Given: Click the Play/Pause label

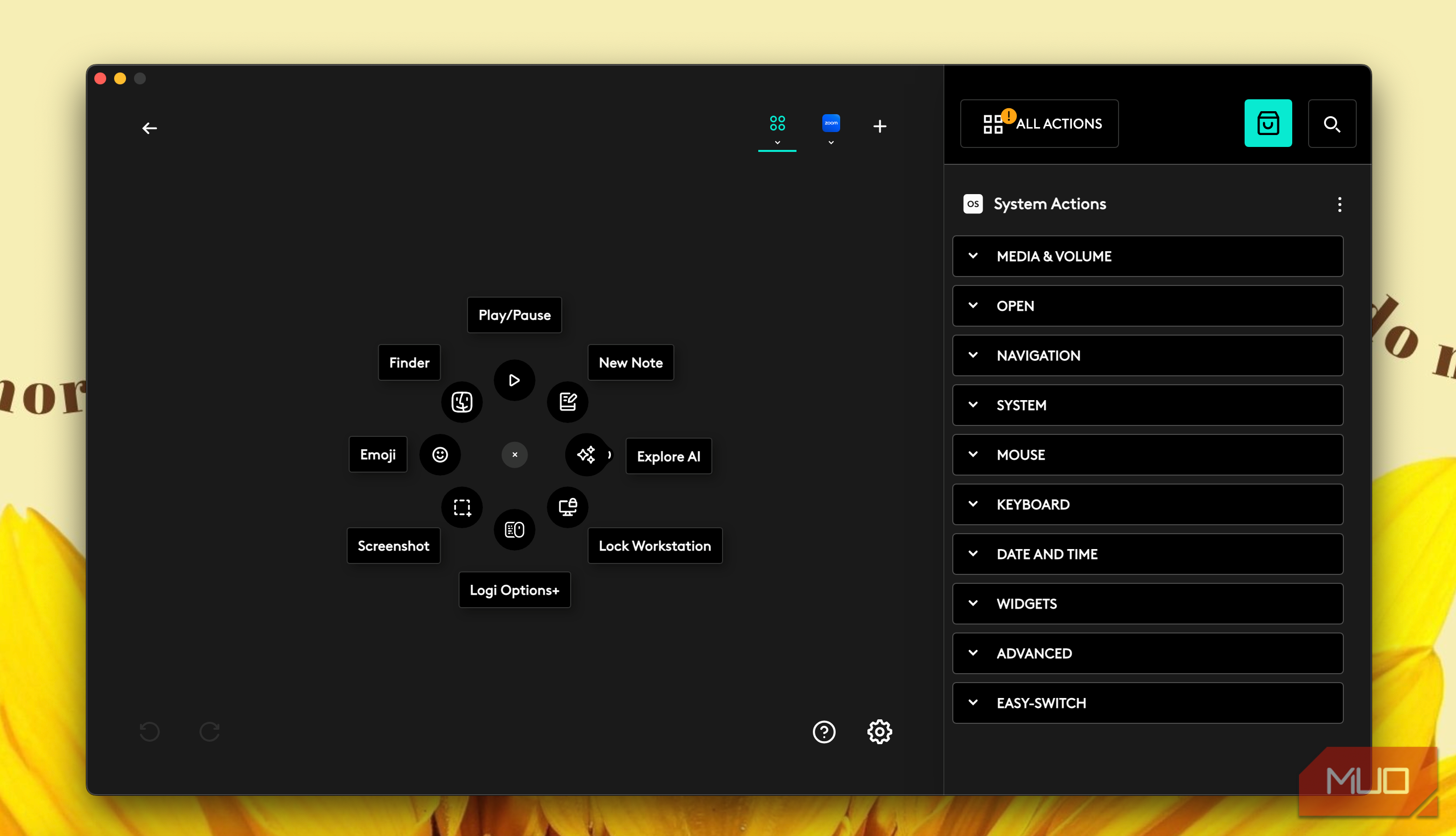Looking at the screenshot, I should click(514, 315).
